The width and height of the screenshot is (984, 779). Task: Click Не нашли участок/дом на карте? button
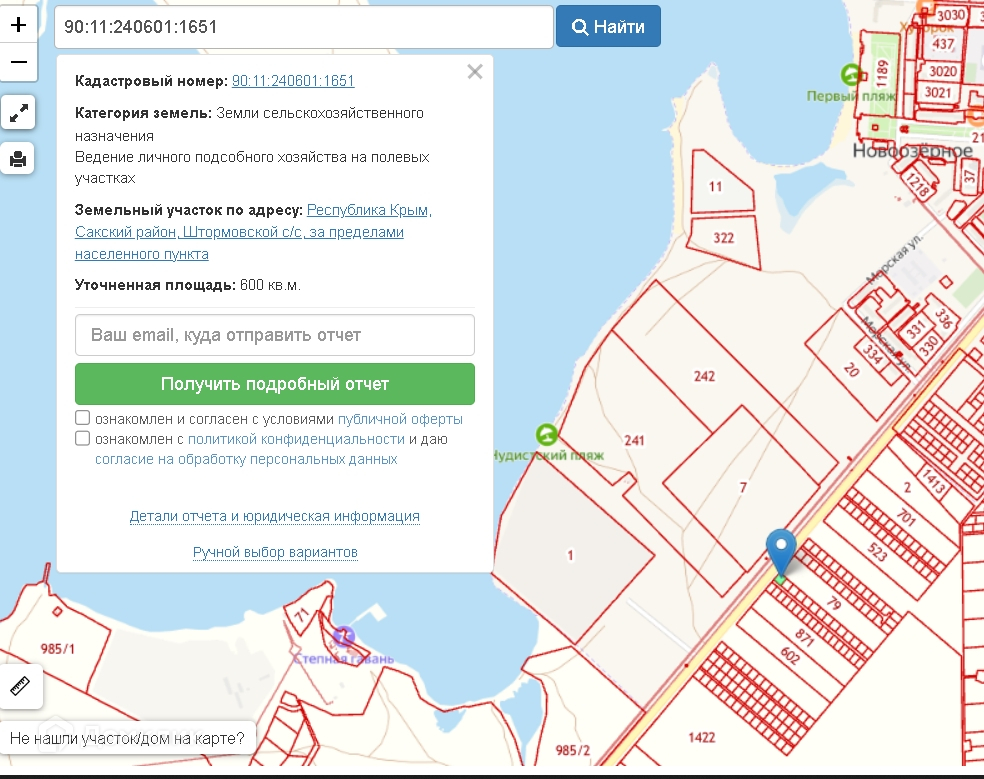coord(127,738)
